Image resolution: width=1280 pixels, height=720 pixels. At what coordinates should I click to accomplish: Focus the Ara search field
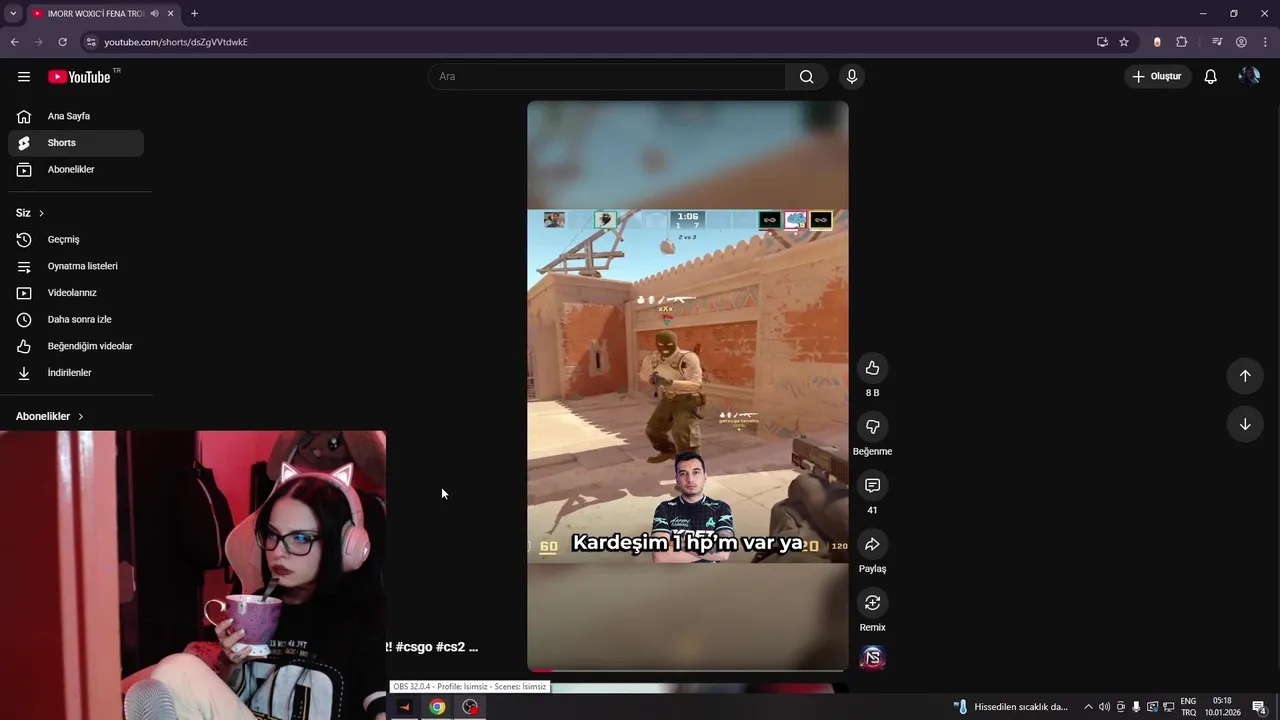point(607,77)
